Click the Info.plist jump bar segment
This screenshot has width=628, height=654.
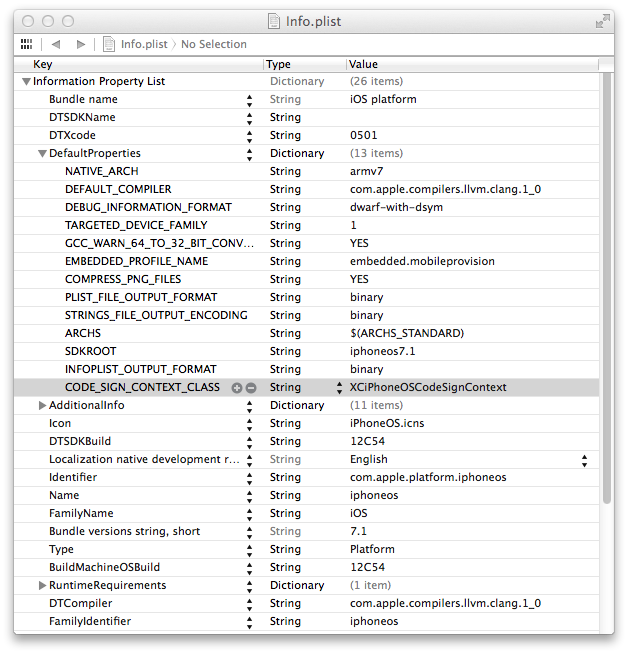pos(144,44)
